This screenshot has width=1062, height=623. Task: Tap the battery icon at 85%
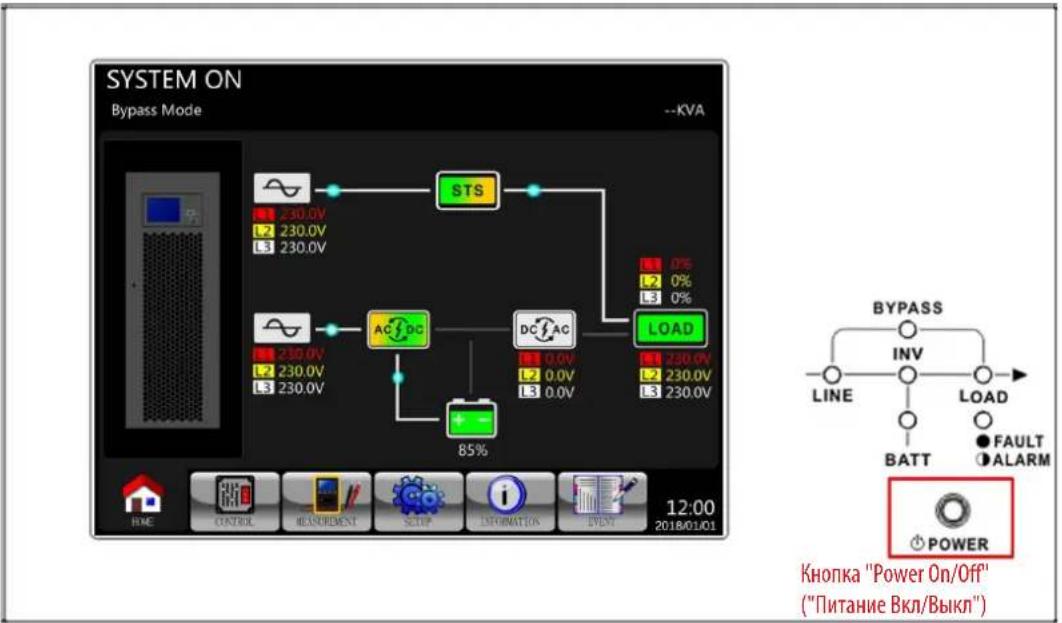pyautogui.click(x=471, y=419)
